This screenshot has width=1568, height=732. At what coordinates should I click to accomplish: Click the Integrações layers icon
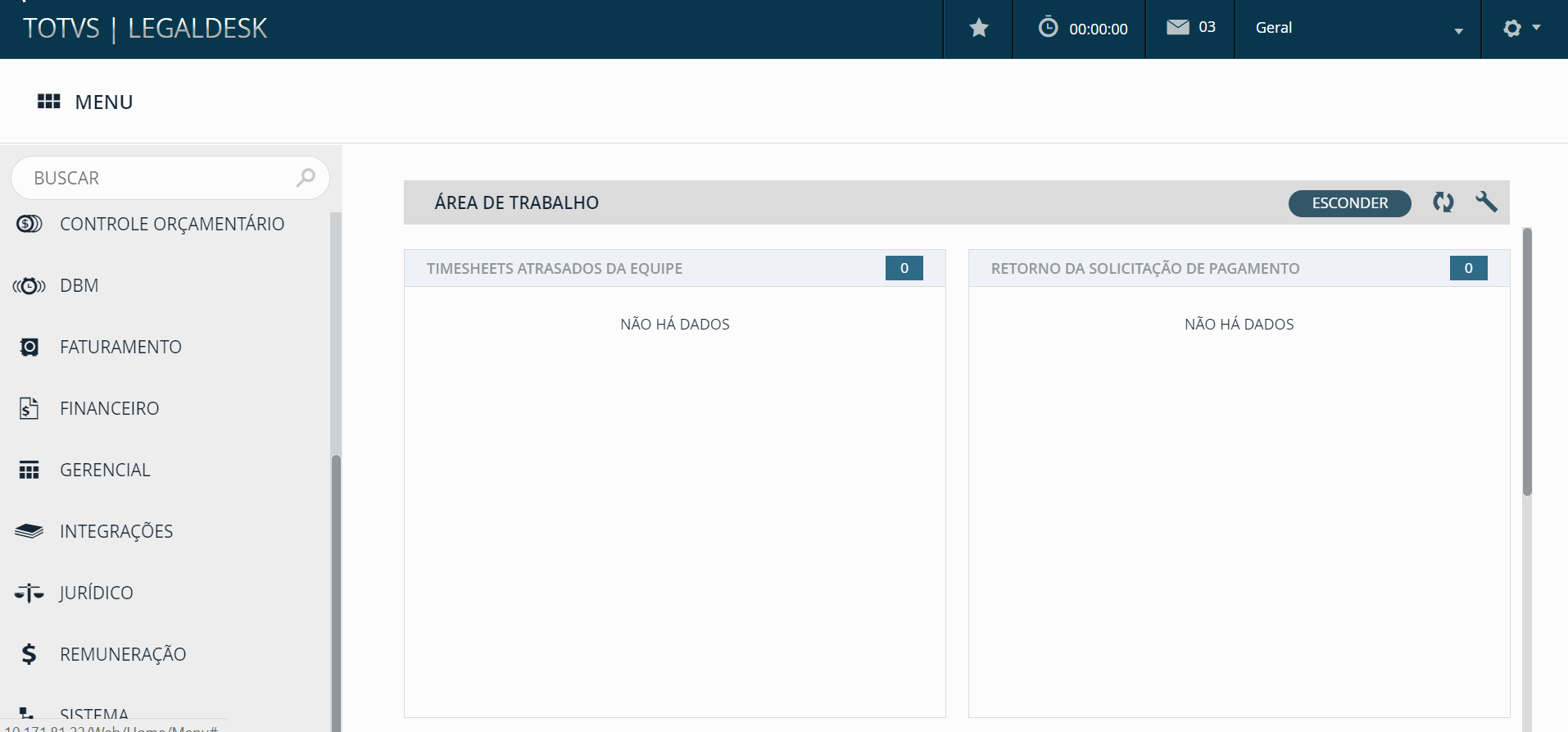29,531
